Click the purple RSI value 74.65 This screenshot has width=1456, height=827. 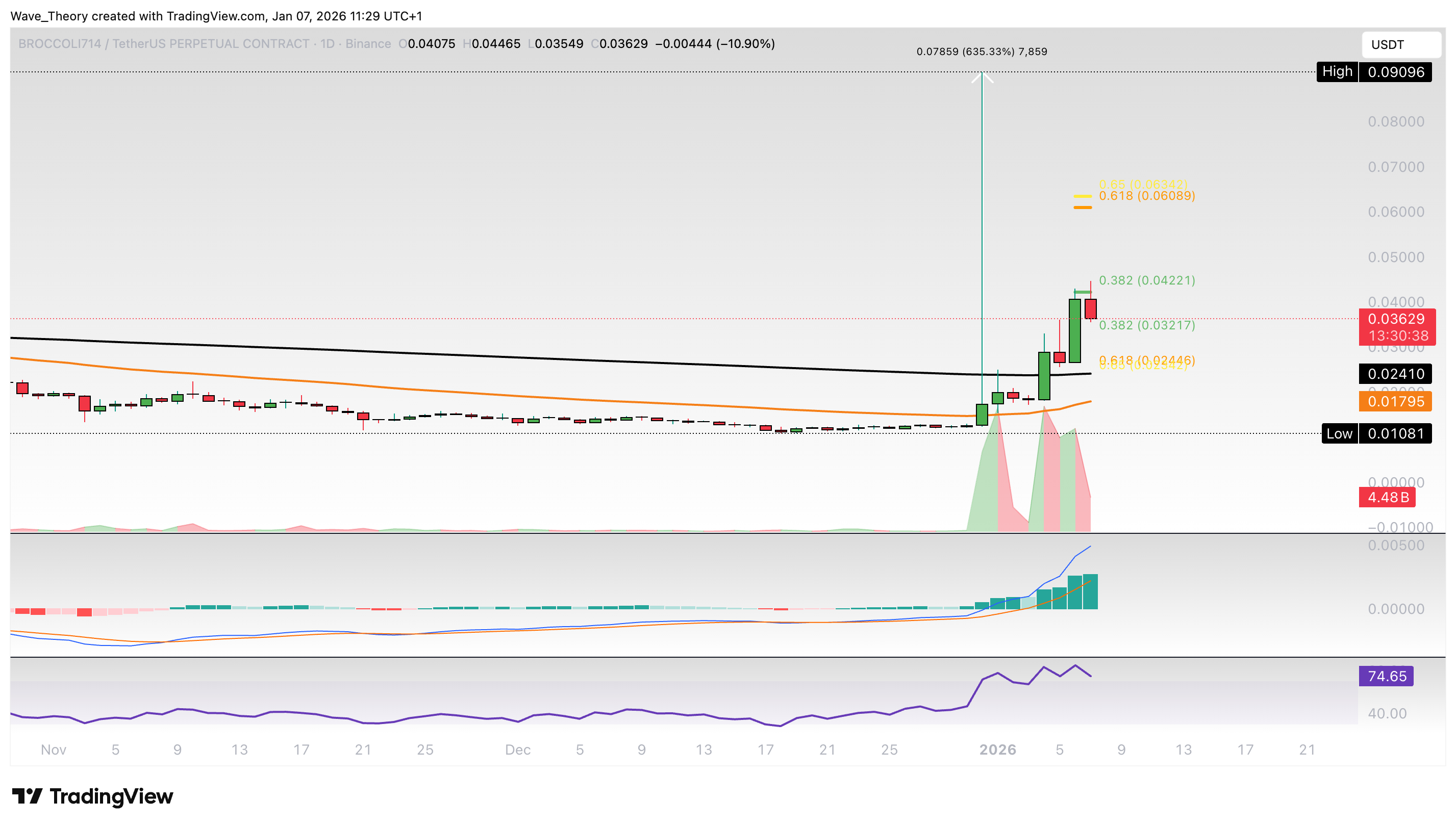point(1387,676)
